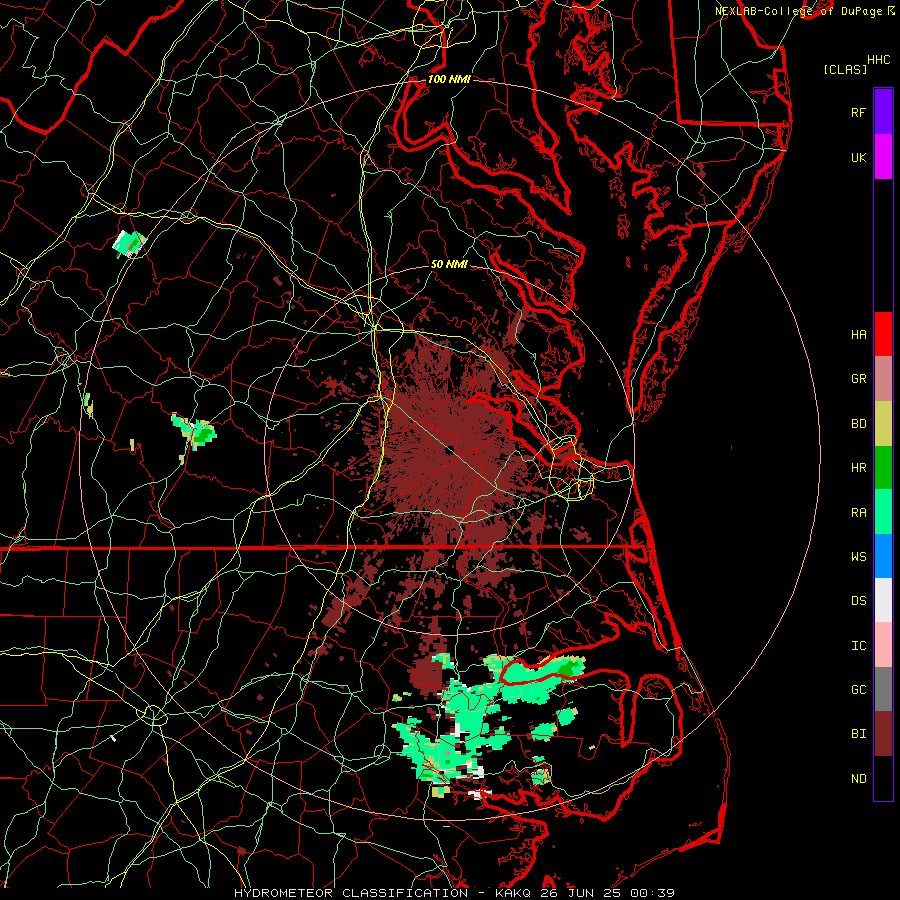Click the "HHC" product code text

click(x=878, y=60)
